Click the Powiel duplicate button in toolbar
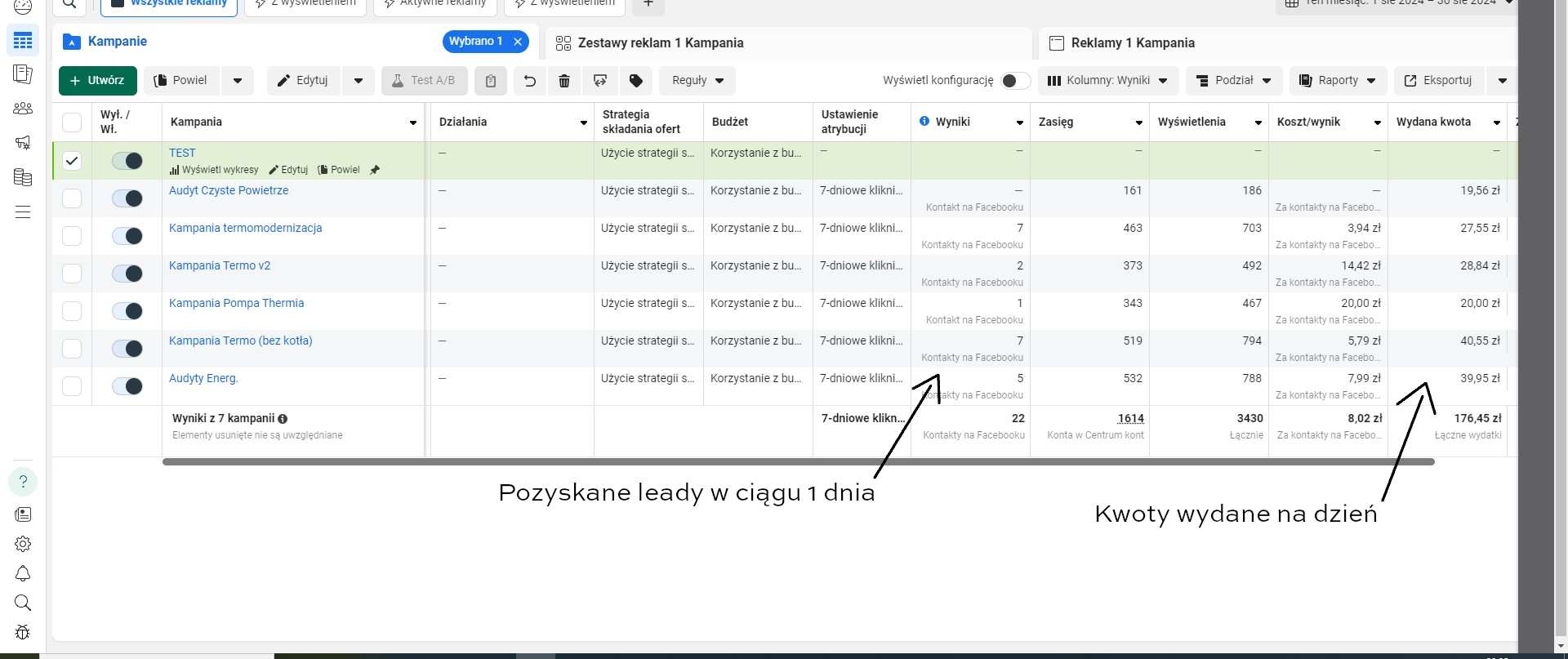The width and height of the screenshot is (1568, 659). click(180, 81)
